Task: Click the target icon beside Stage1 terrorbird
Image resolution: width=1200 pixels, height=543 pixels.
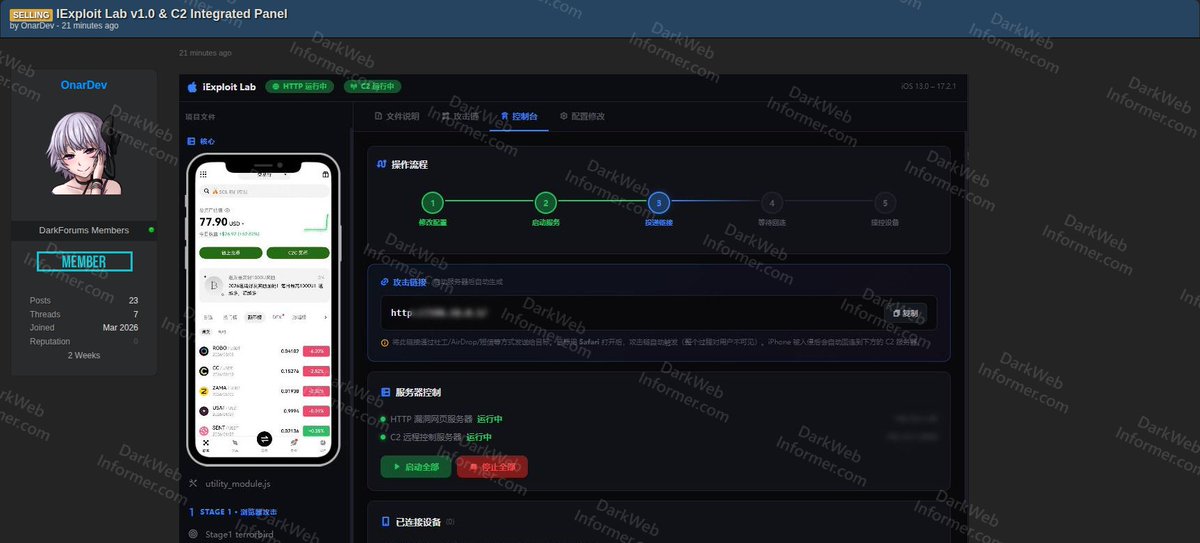Action: pos(193,534)
